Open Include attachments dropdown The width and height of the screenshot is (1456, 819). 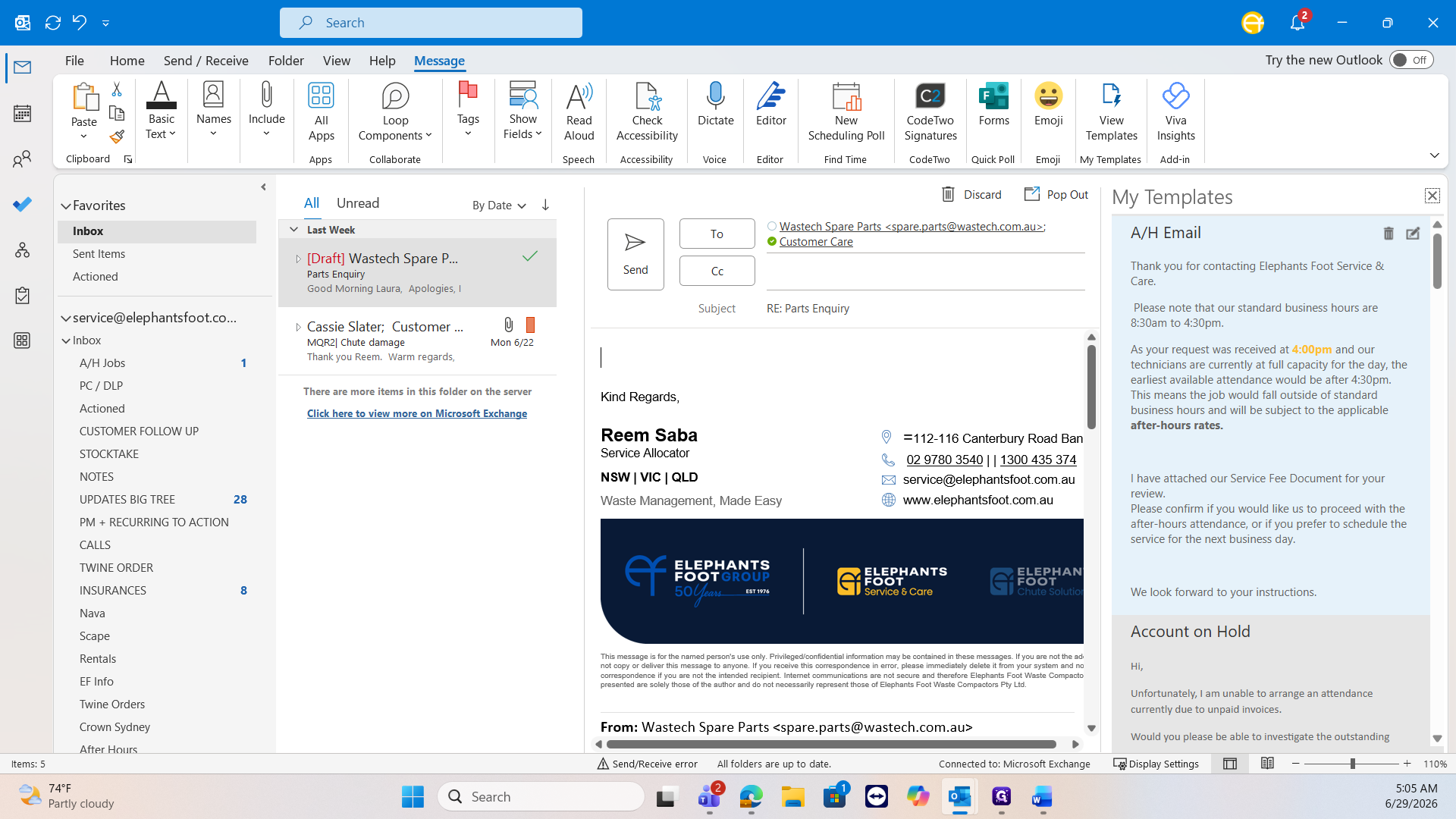click(266, 111)
